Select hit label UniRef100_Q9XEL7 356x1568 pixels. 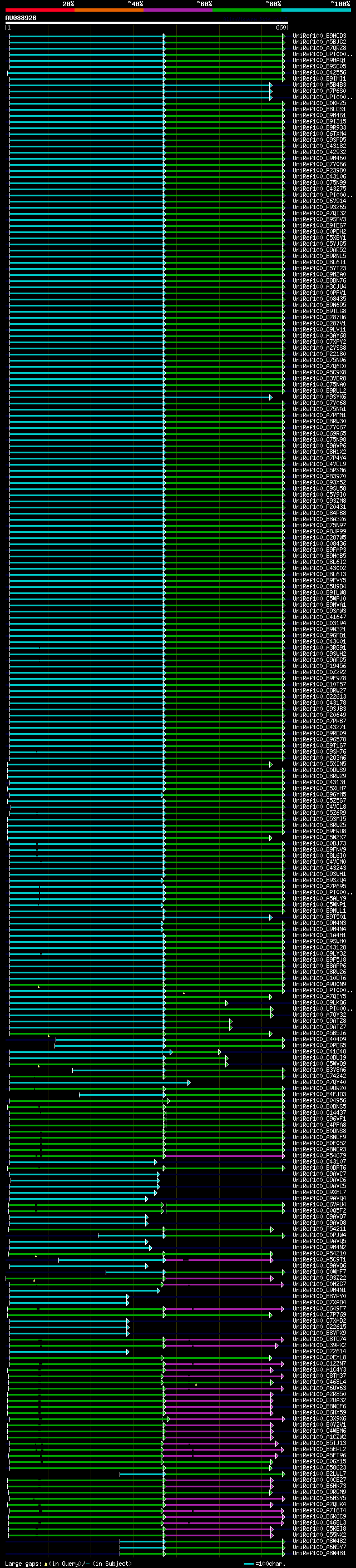coord(319,1193)
